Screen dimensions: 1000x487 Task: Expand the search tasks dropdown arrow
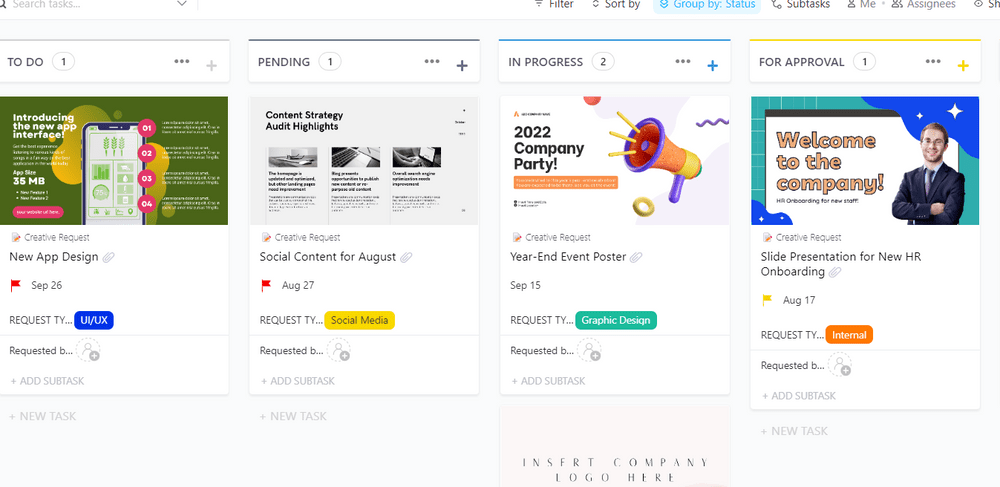(x=181, y=5)
